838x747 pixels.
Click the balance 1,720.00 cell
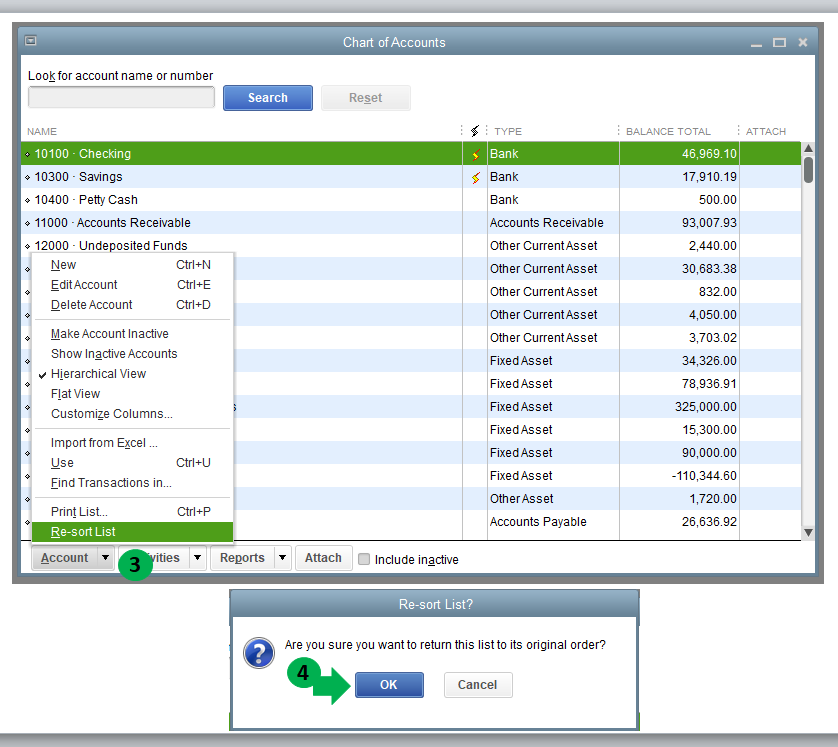click(x=679, y=499)
